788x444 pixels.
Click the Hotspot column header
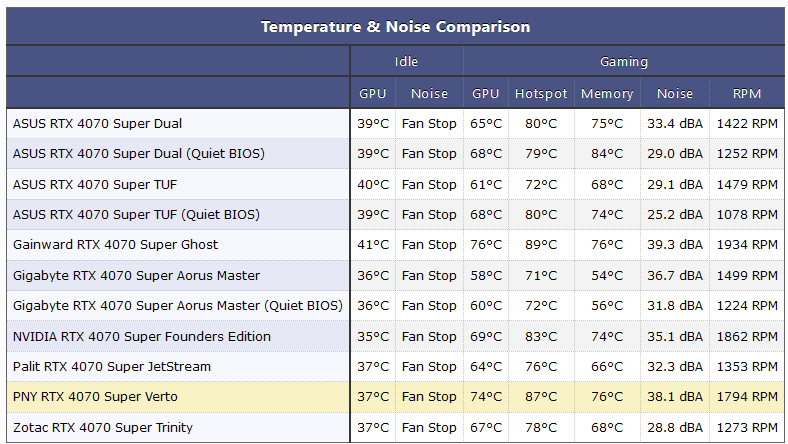541,94
